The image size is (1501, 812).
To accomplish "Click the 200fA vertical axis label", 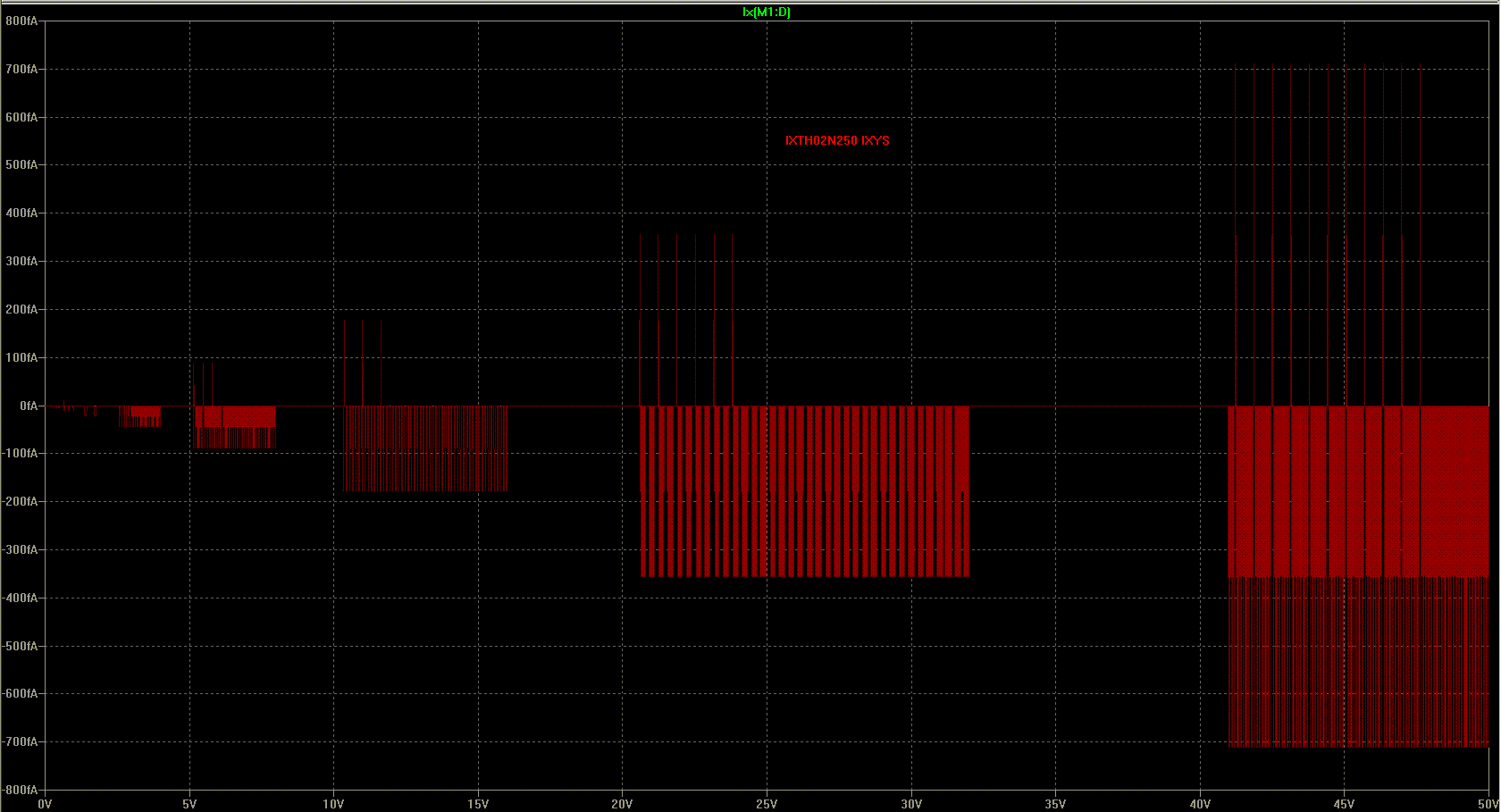I will [21, 310].
